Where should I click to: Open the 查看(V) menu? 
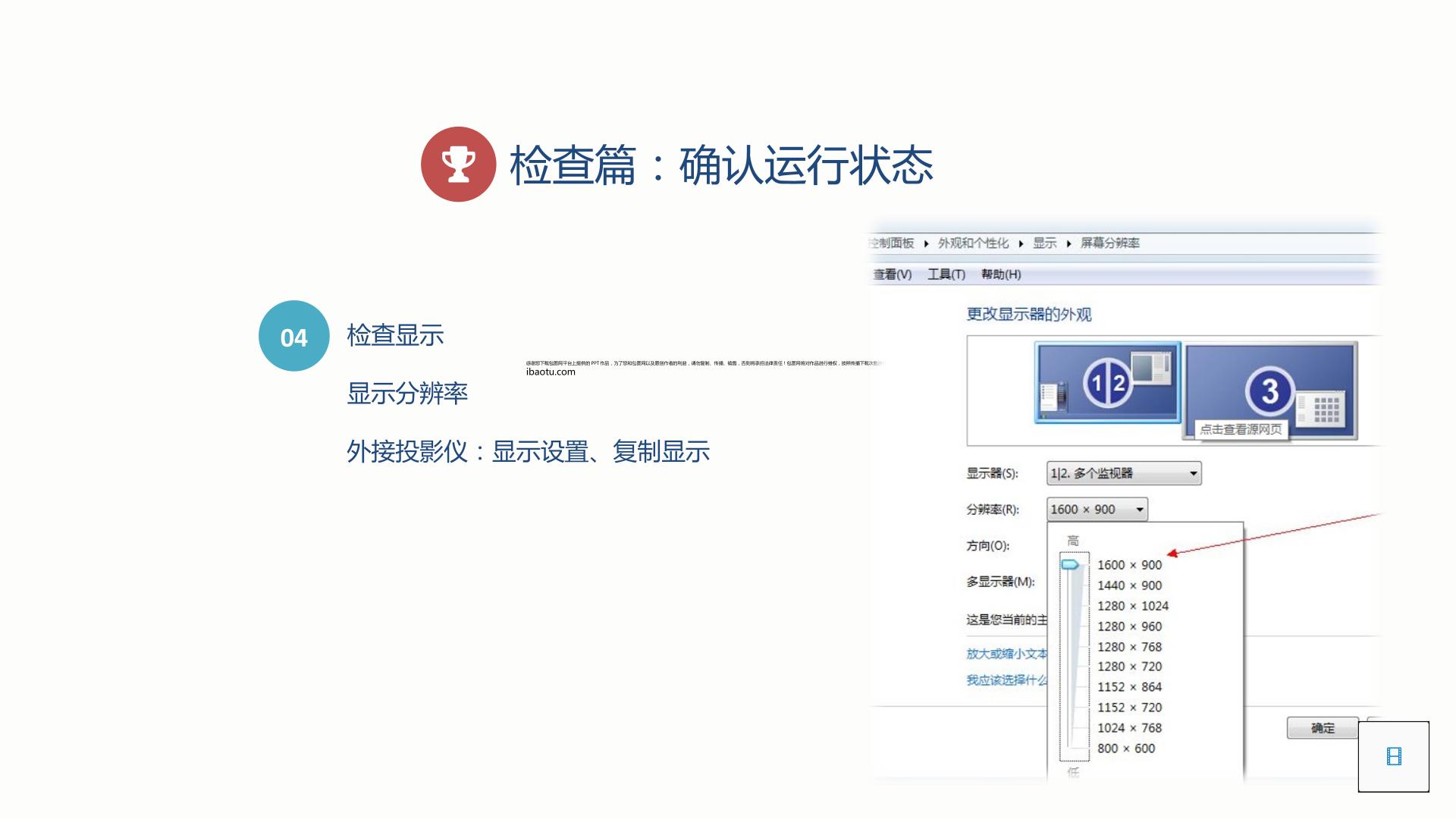(x=893, y=275)
